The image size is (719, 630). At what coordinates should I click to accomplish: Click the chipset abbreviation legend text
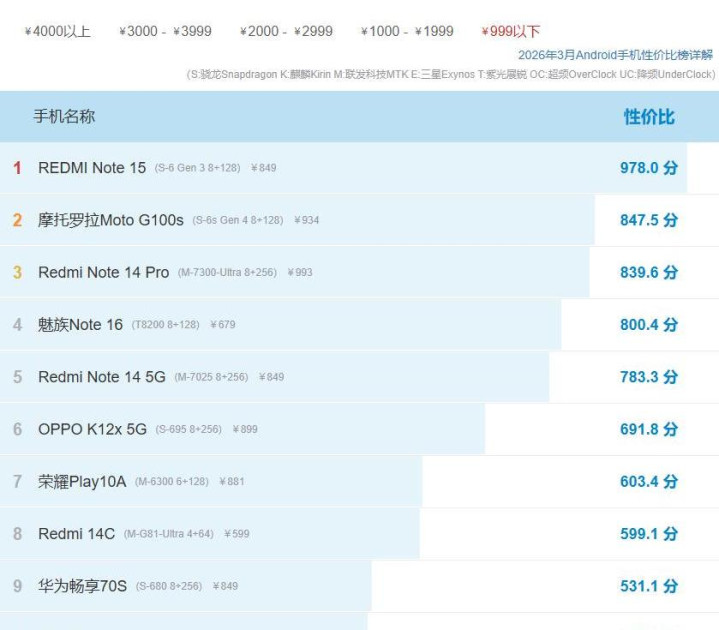[451, 74]
